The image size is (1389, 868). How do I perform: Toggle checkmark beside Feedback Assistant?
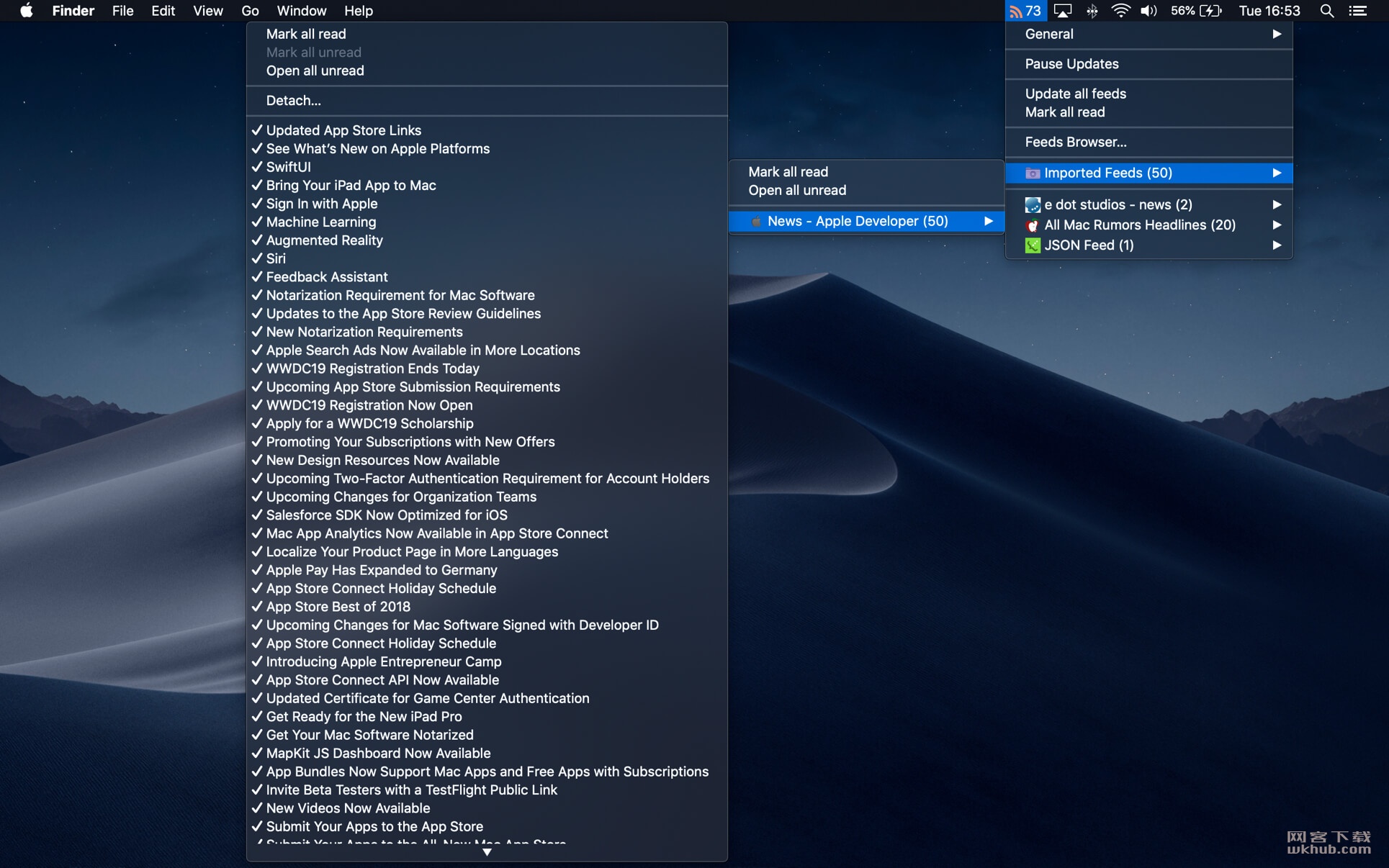pyautogui.click(x=257, y=277)
